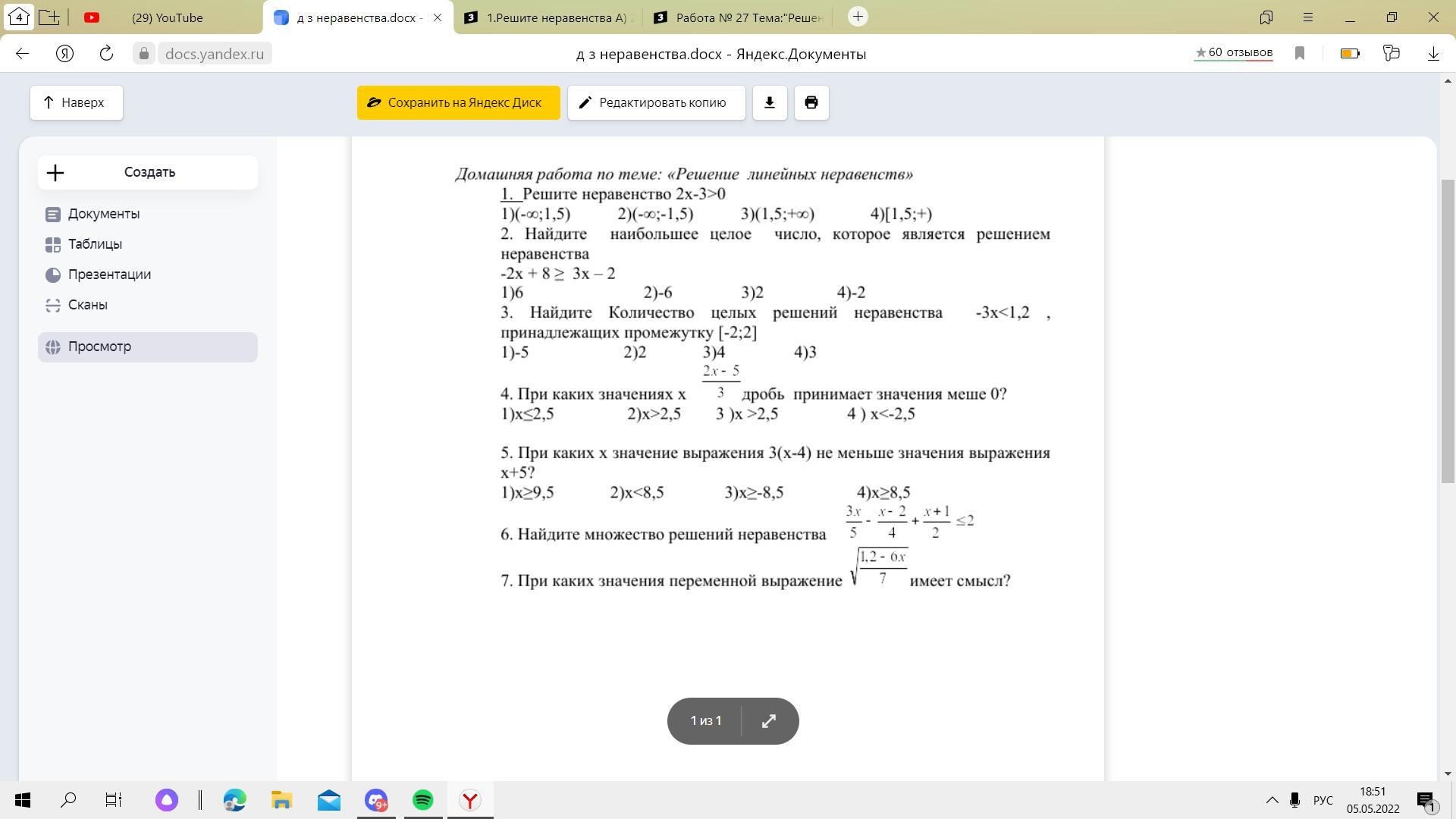The image size is (1456, 819).
Task: Open fullscreen view with expand arrows icon
Action: [x=768, y=720]
